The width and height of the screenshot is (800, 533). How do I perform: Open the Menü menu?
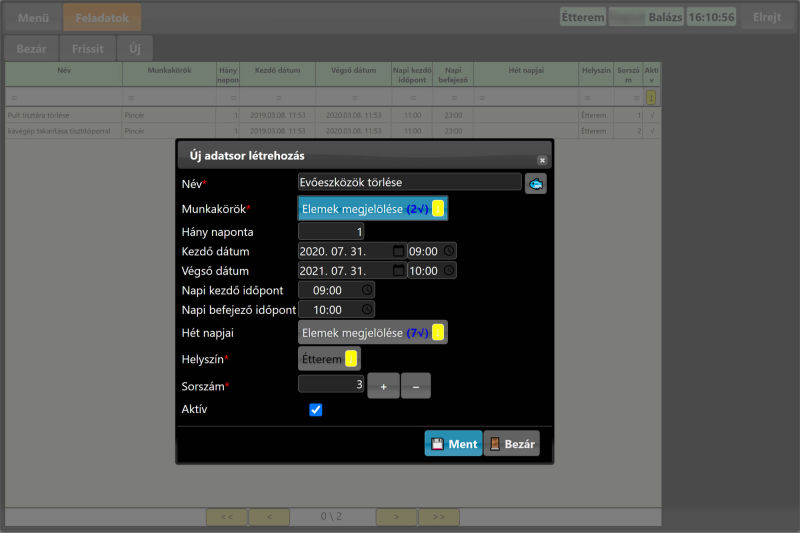click(33, 17)
